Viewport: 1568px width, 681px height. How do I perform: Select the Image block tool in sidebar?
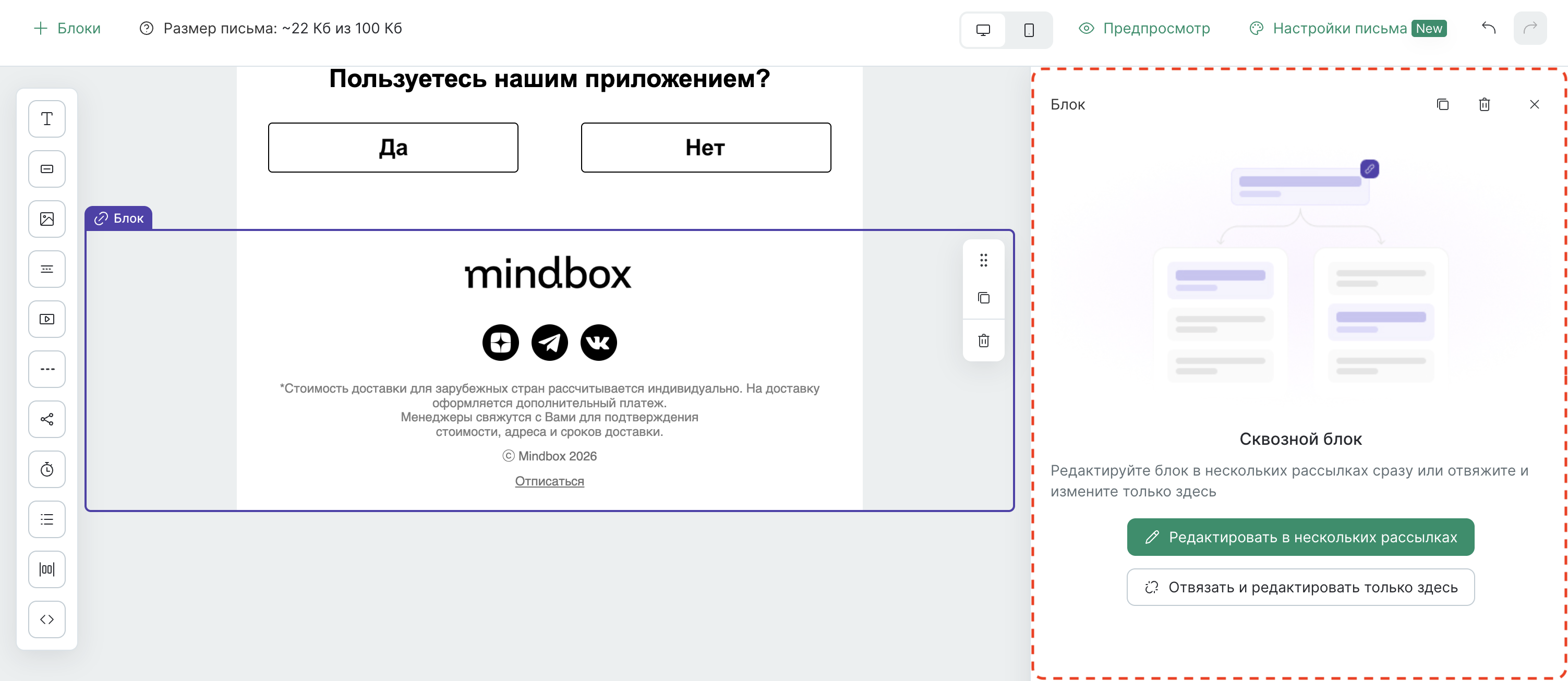47,219
